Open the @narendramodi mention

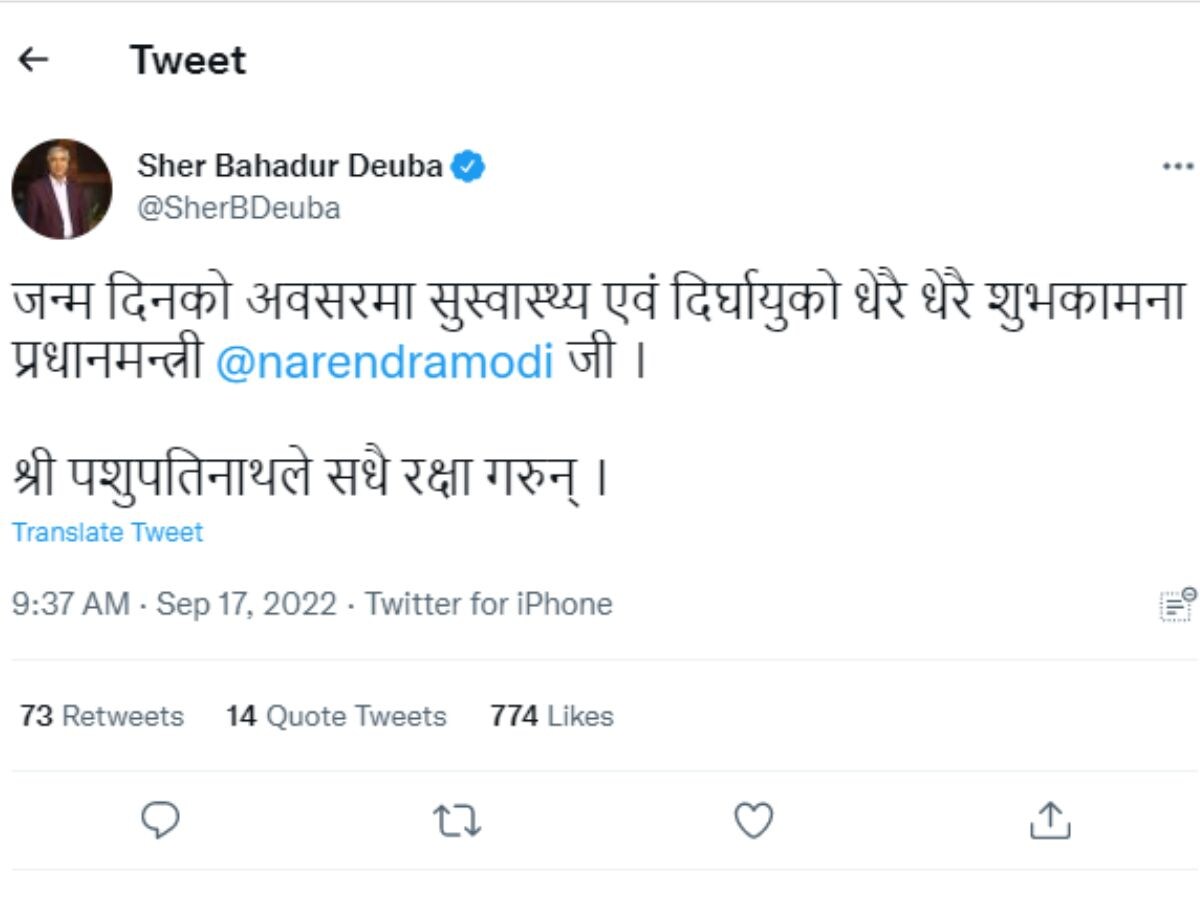point(385,362)
